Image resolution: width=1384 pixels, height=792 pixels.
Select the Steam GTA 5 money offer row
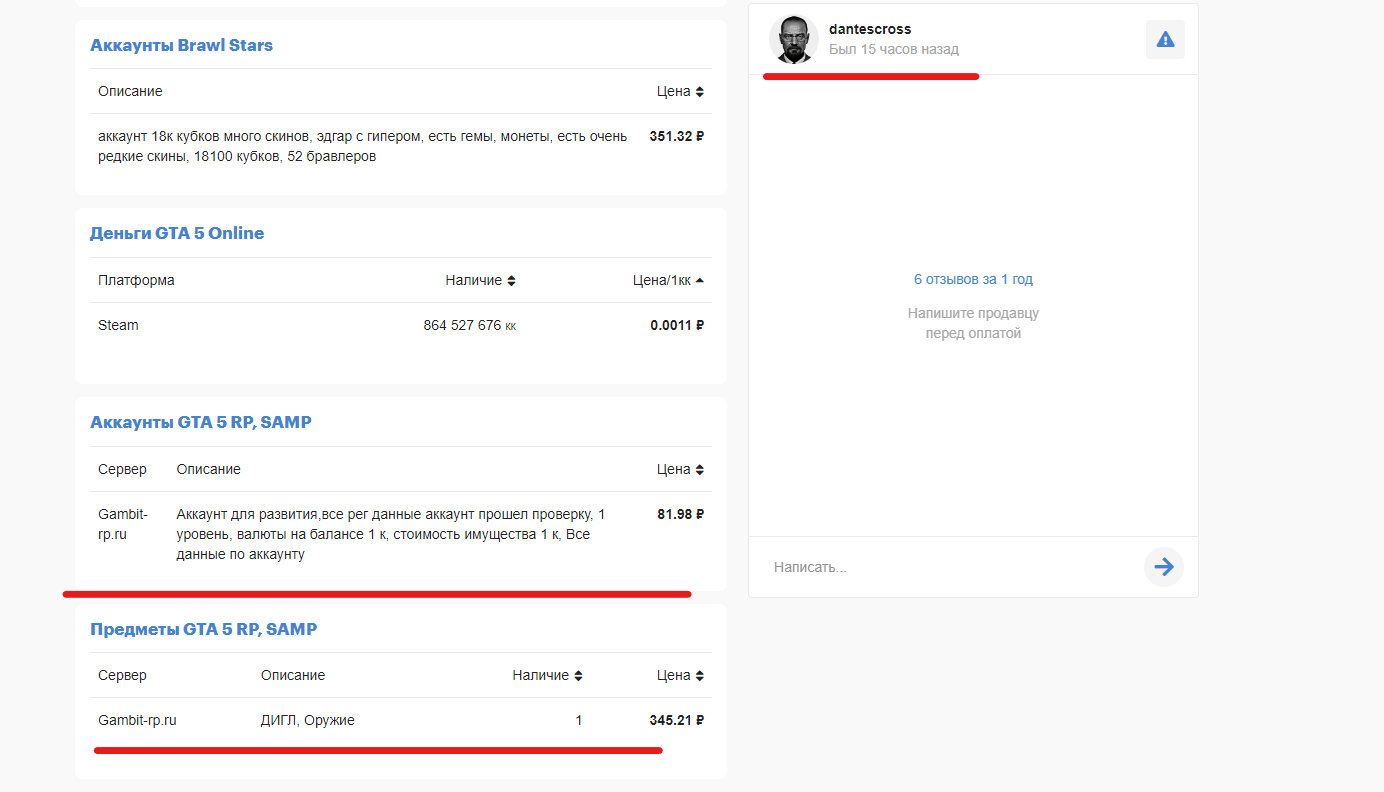[x=400, y=325]
